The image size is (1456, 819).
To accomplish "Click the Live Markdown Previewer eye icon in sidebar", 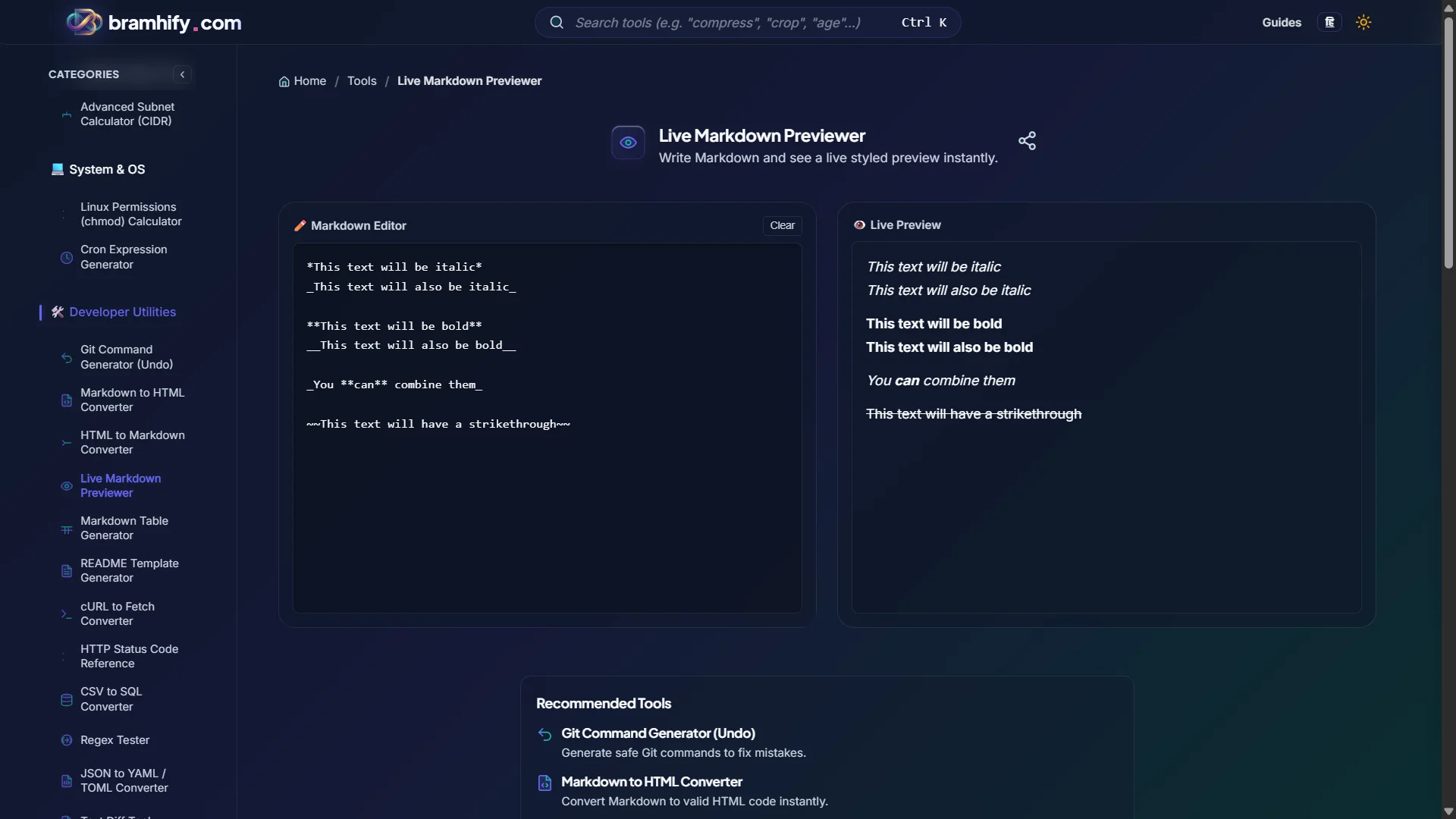I will [67, 486].
